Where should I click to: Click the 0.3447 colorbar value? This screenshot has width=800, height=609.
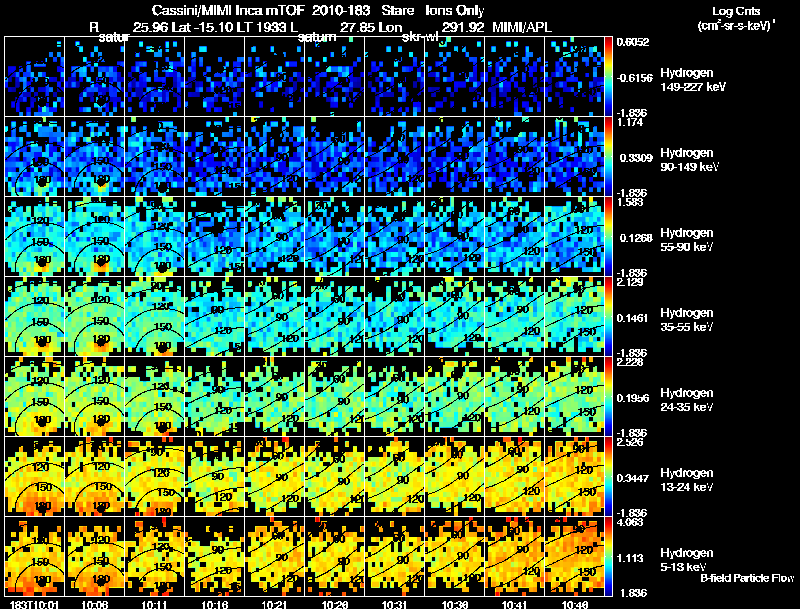pyautogui.click(x=633, y=478)
